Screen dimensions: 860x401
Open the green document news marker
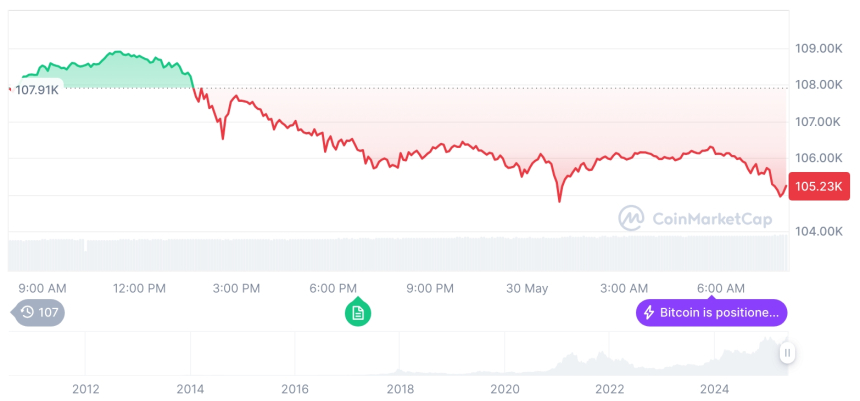(x=358, y=312)
